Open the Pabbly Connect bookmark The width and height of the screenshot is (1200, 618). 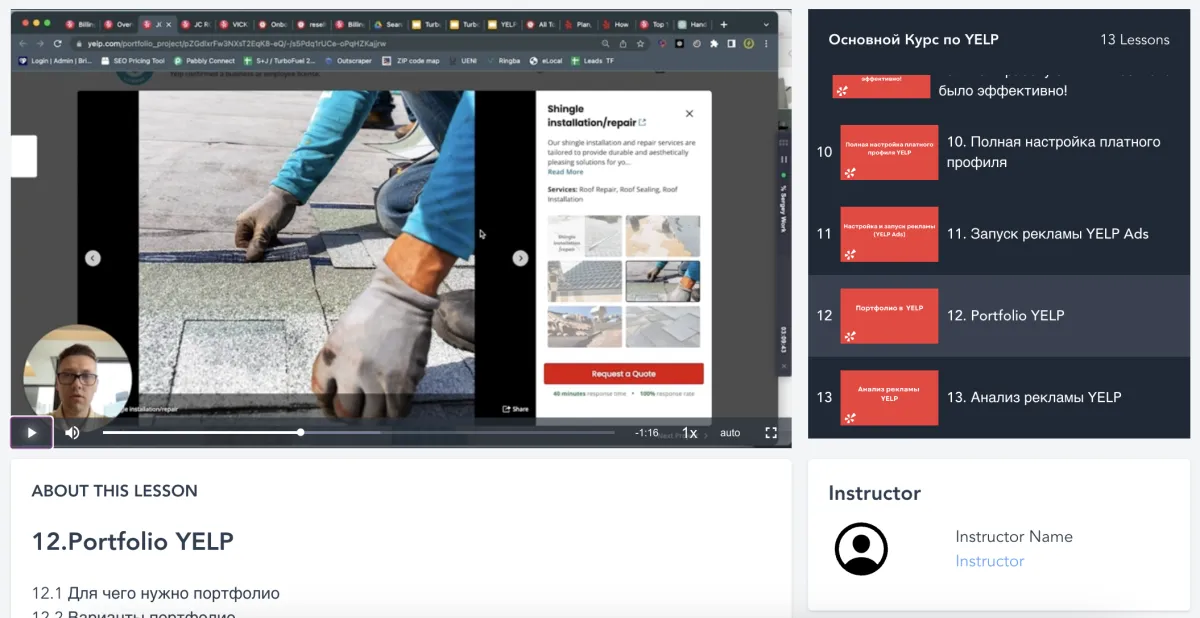click(x=205, y=61)
